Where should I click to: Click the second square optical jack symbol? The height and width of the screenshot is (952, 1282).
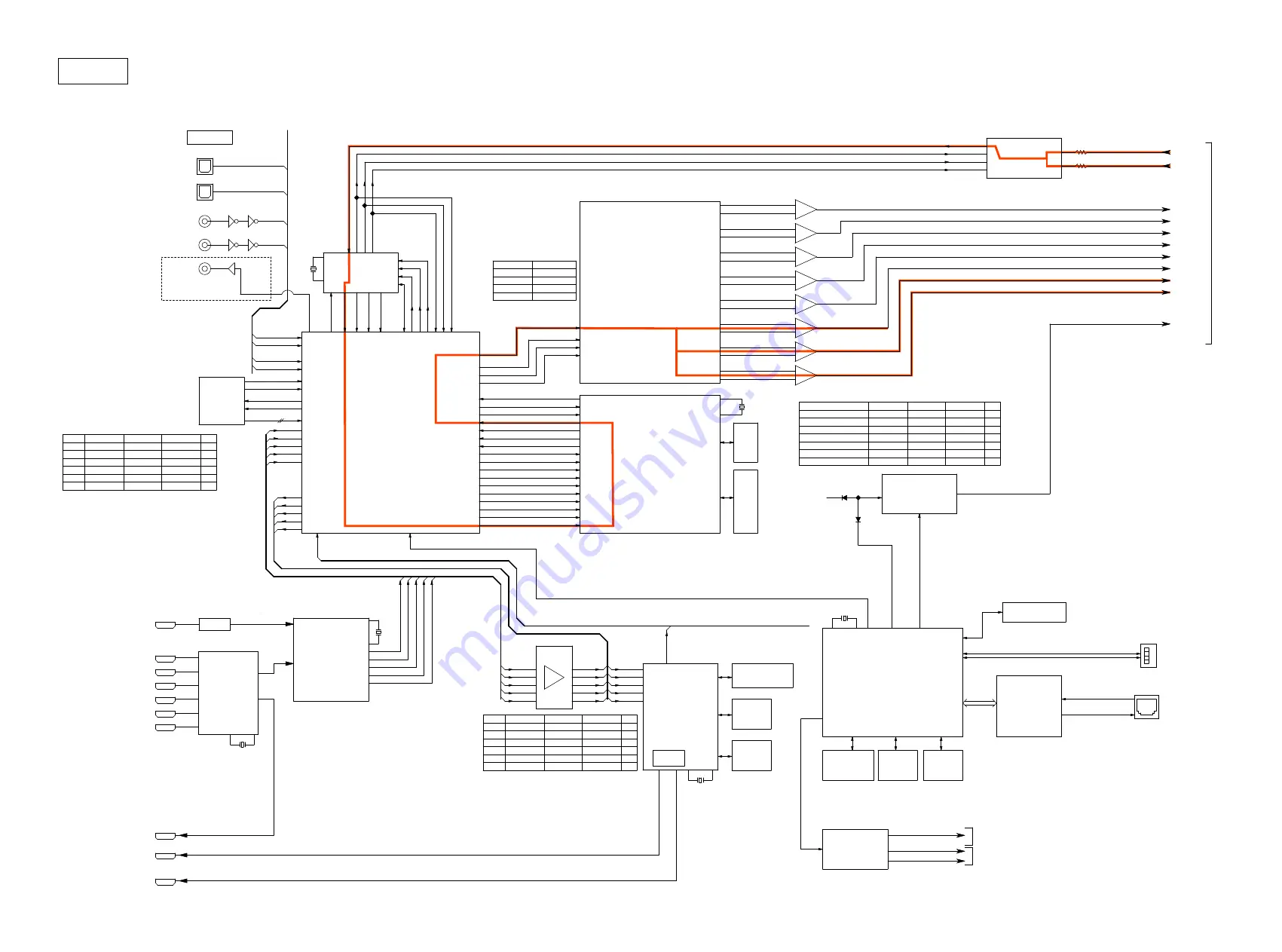pyautogui.click(x=205, y=191)
